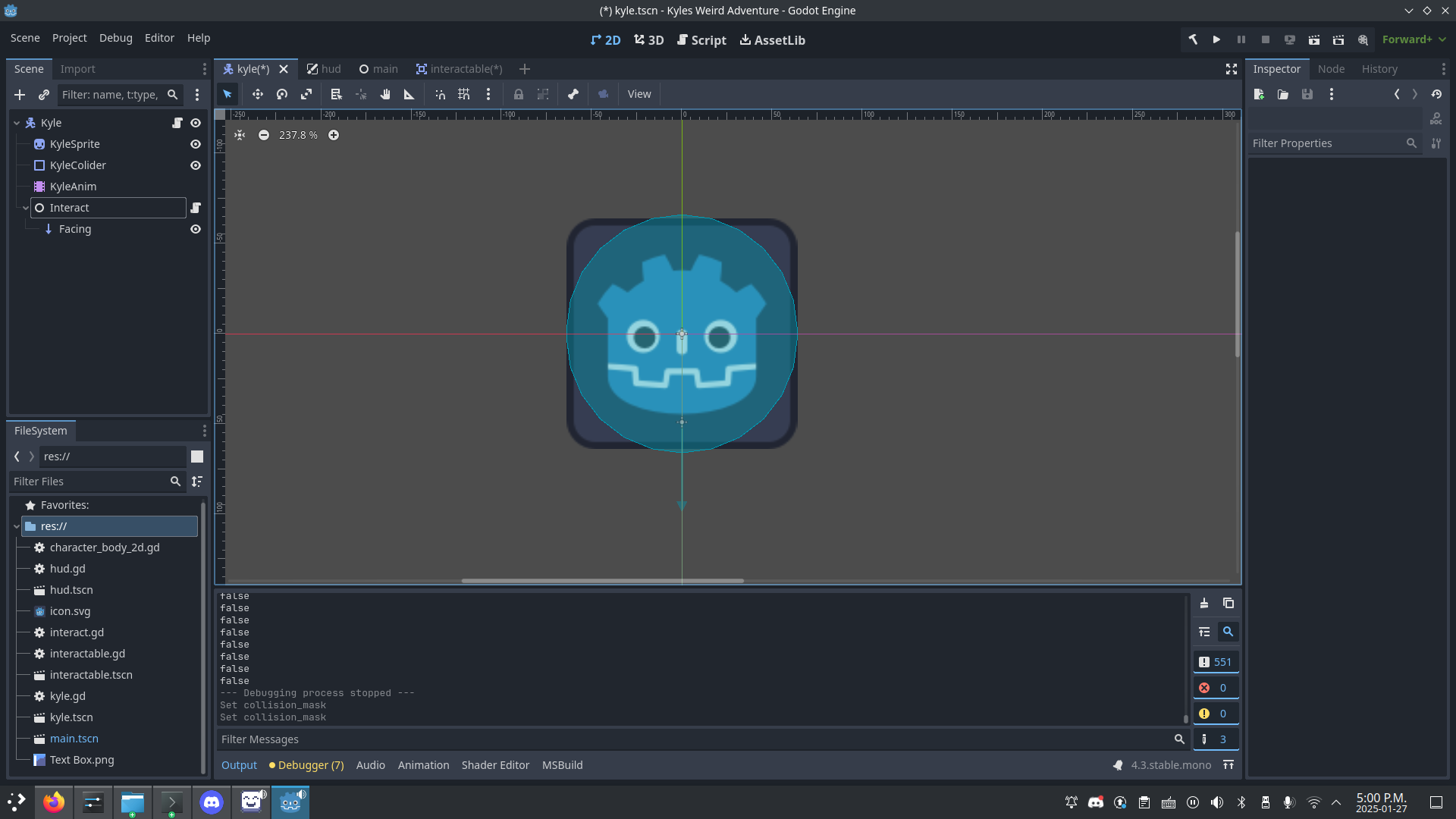Screen dimensions: 1456x819
Task: Switch to the hud scene tab
Action: coord(324,69)
